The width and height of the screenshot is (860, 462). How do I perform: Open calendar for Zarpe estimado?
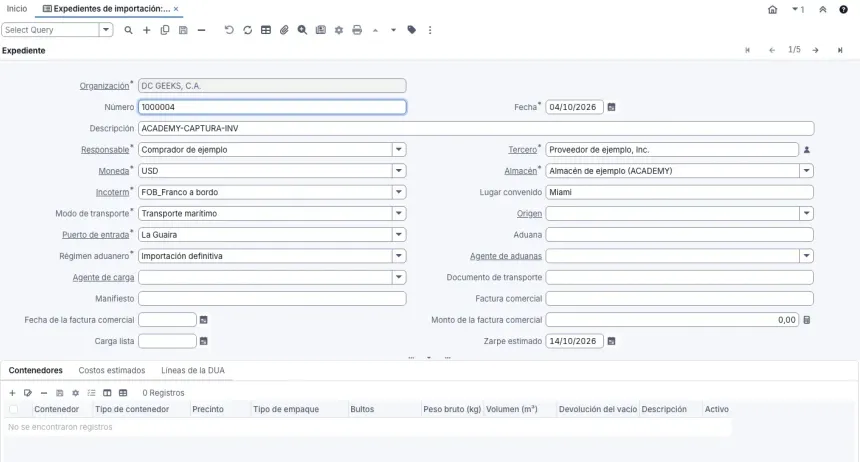coord(612,341)
